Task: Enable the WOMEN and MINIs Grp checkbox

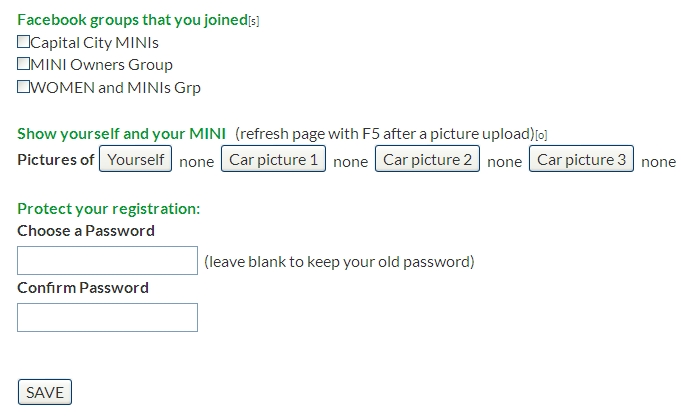Action: pyautogui.click(x=24, y=87)
